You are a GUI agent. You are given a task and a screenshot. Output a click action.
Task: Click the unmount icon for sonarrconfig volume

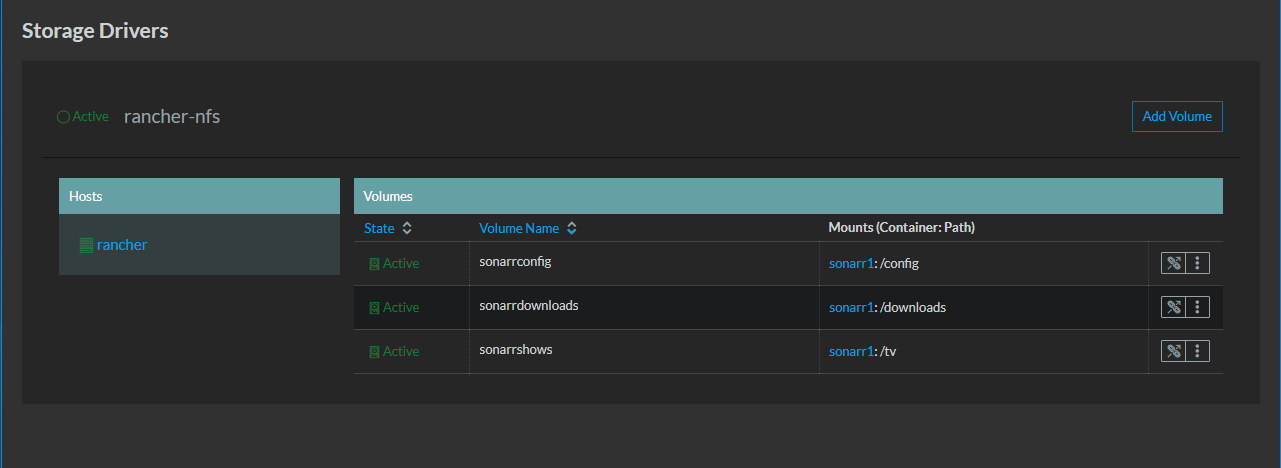click(x=1173, y=264)
